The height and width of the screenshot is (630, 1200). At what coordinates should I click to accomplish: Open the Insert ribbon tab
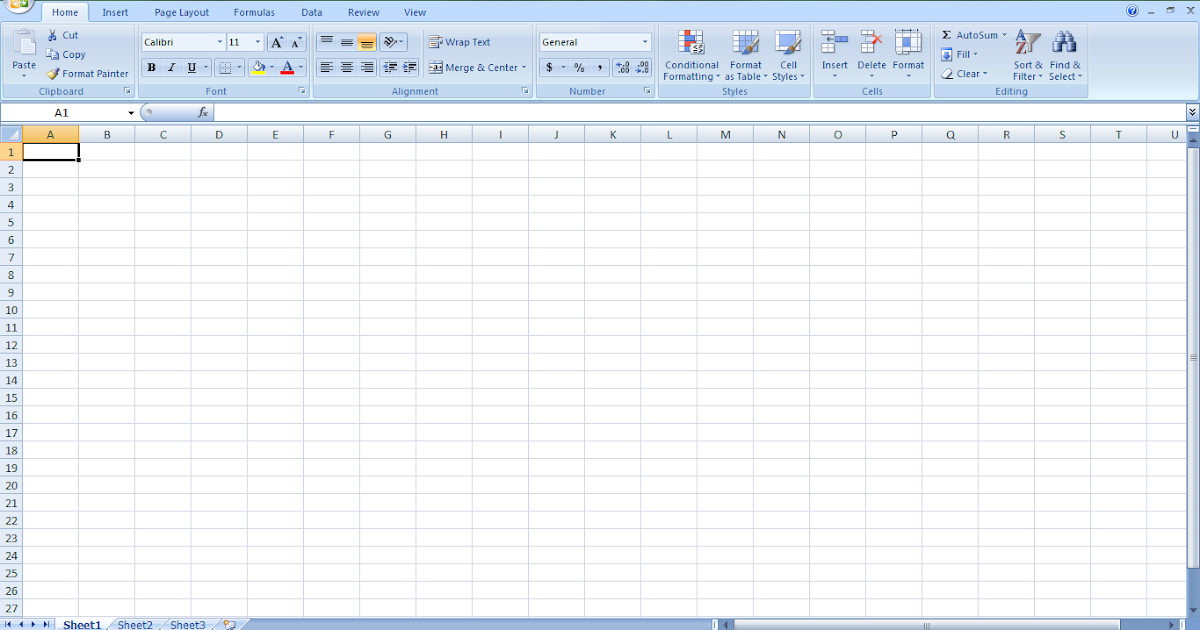click(x=115, y=11)
